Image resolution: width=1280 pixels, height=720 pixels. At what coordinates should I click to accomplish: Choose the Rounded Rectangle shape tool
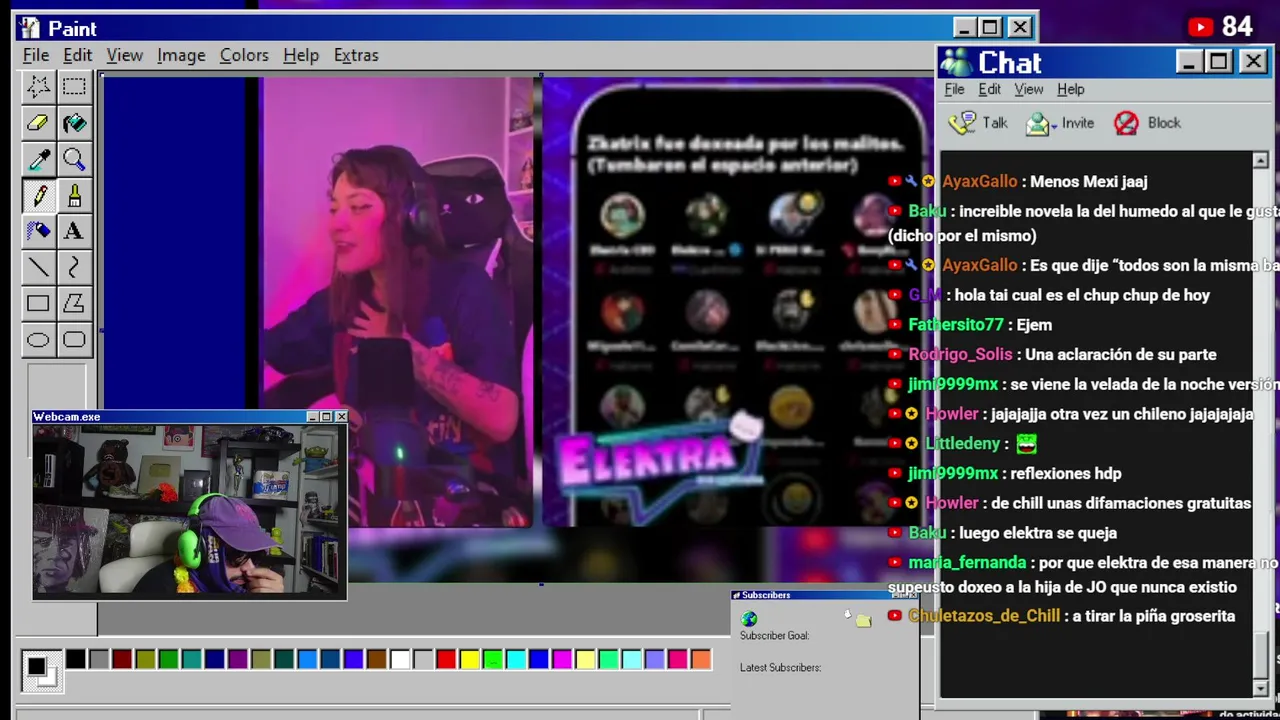tap(74, 340)
